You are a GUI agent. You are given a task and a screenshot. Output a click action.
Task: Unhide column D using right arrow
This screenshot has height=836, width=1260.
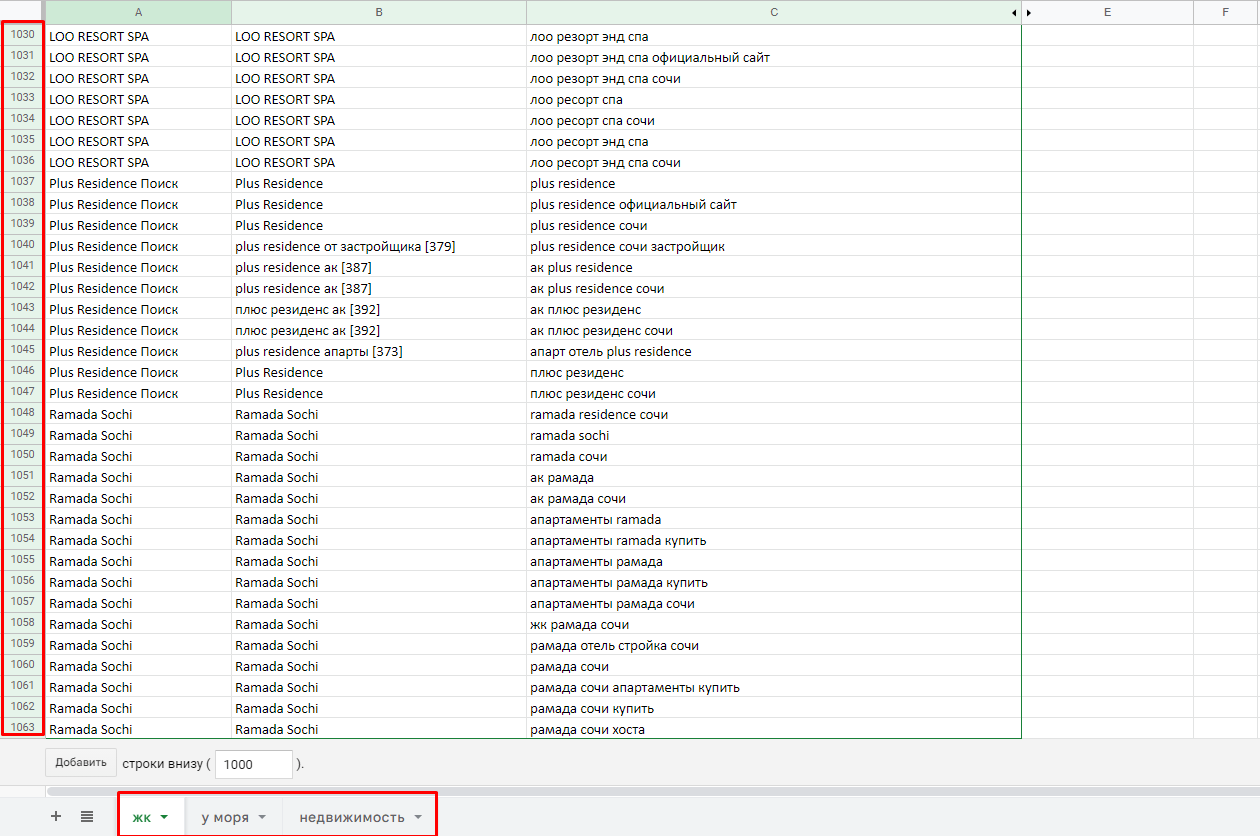[x=1029, y=12]
